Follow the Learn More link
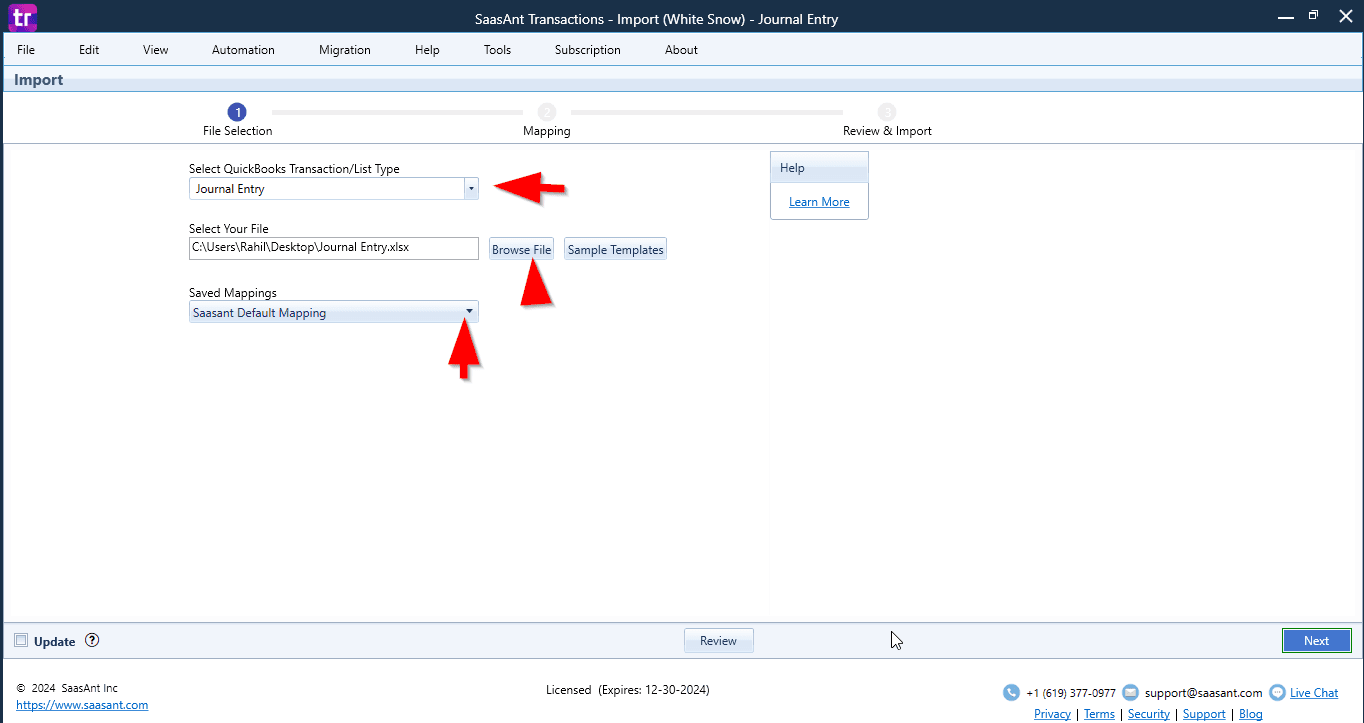Viewport: 1364px width, 723px height. coord(819,202)
